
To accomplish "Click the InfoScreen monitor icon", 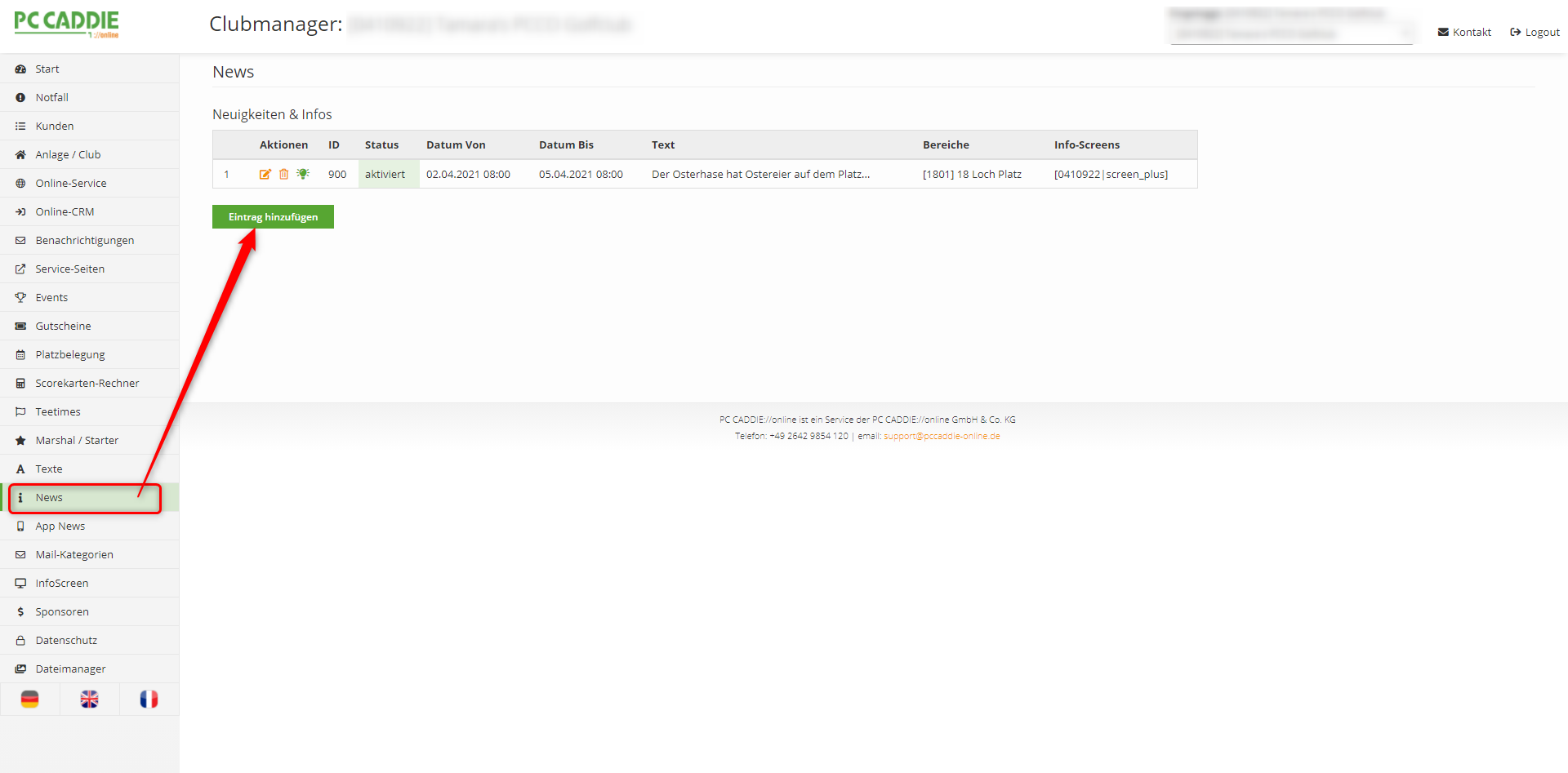I will [20, 584].
